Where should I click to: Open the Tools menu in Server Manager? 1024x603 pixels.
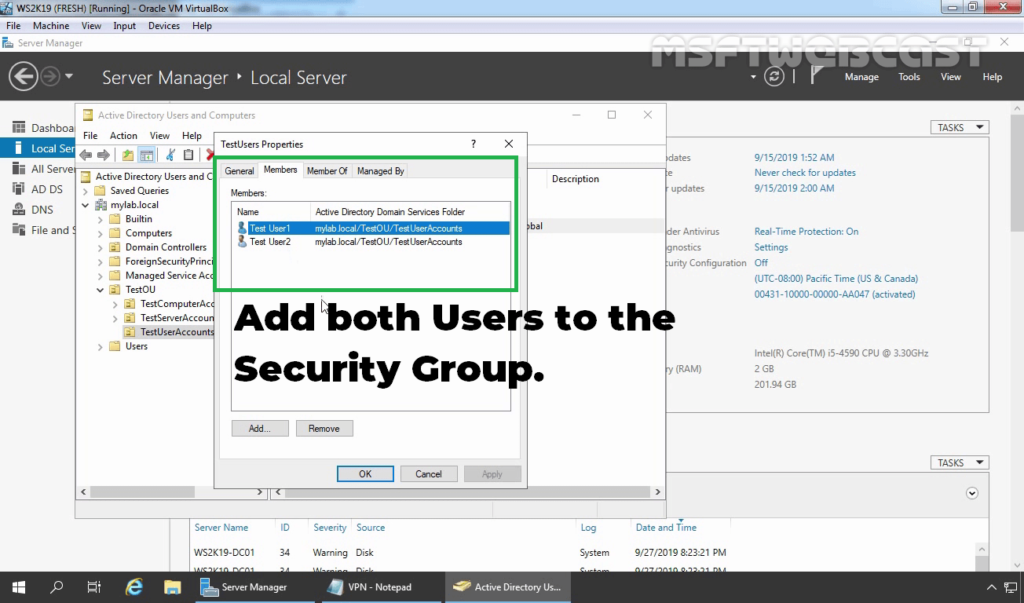point(908,77)
